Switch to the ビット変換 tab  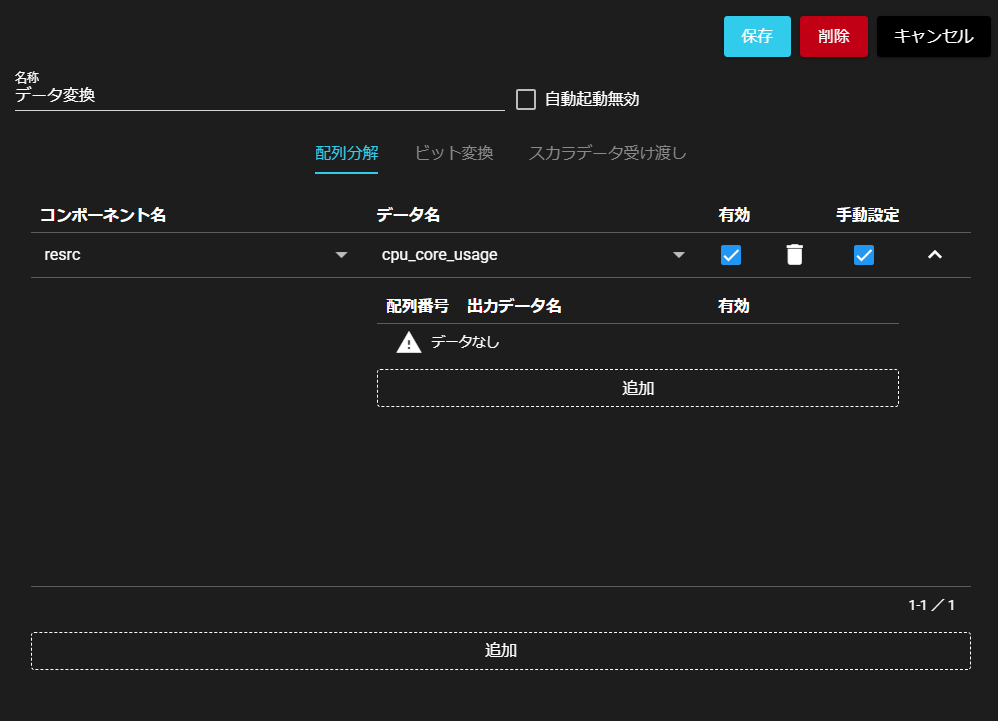(453, 153)
